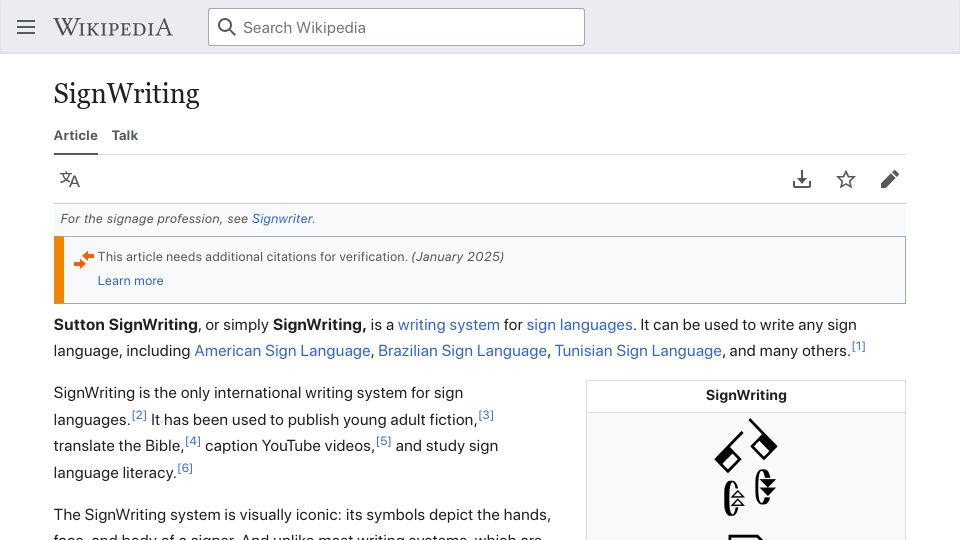Focus the Search Wikipedia field
Image resolution: width=960 pixels, height=540 pixels.
click(x=396, y=27)
